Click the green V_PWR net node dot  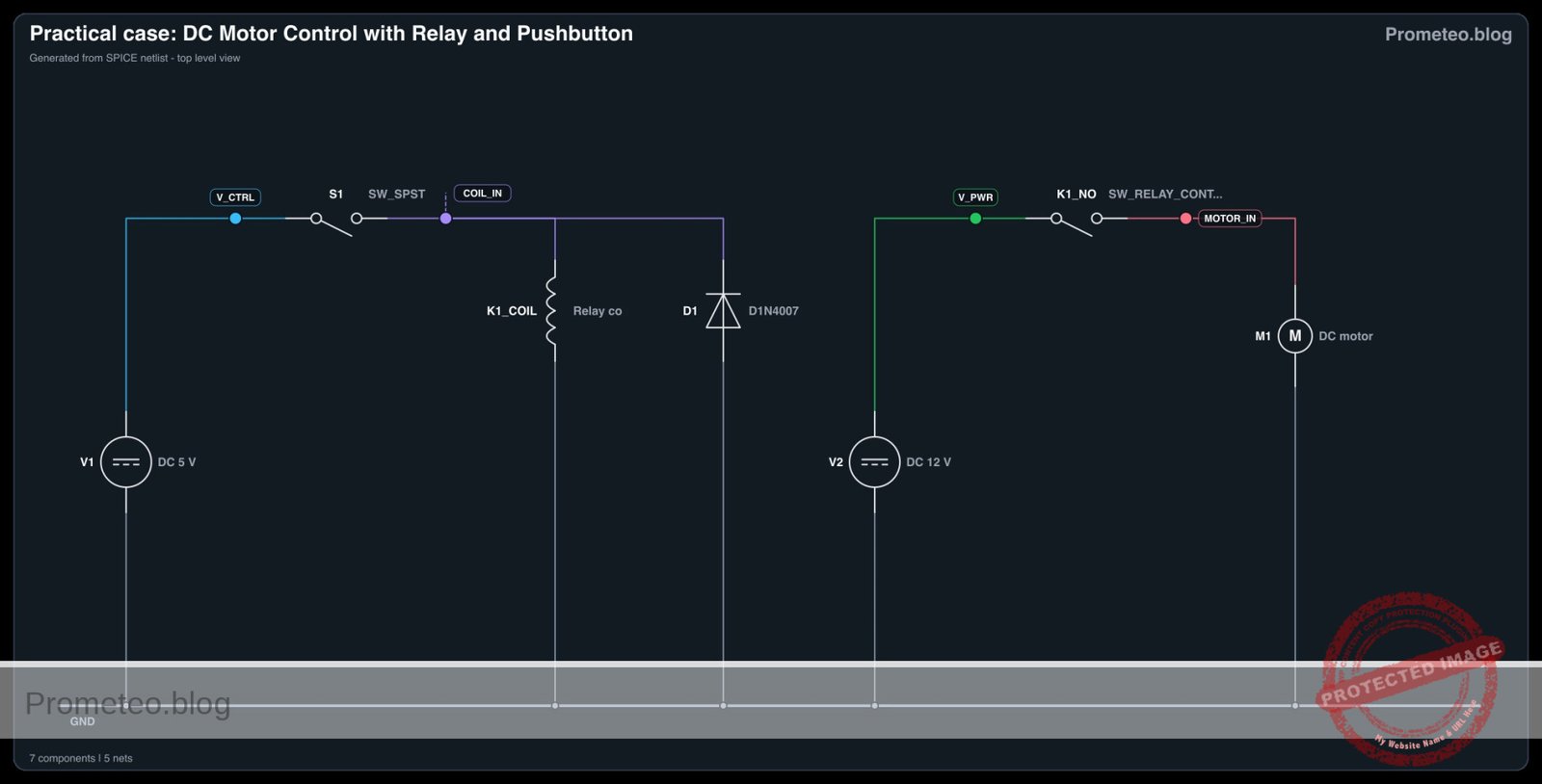(x=975, y=219)
